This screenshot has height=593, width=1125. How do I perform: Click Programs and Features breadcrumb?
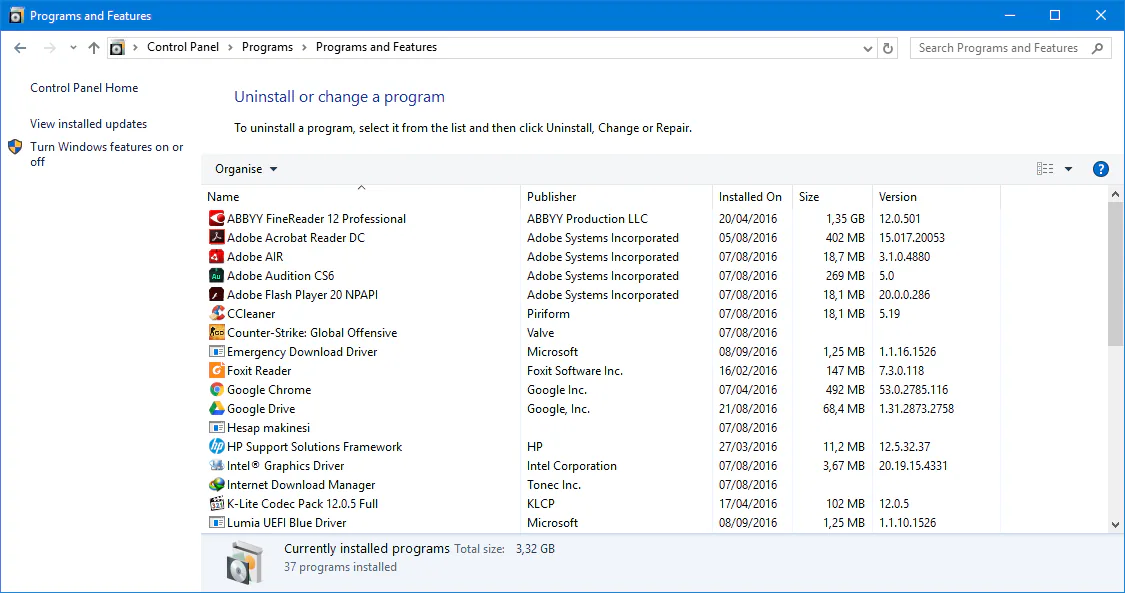click(376, 47)
